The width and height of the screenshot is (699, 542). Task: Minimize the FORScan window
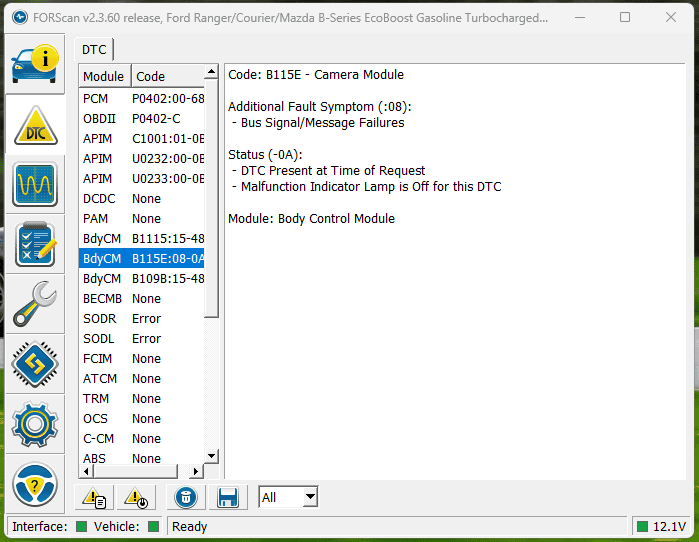pos(580,17)
